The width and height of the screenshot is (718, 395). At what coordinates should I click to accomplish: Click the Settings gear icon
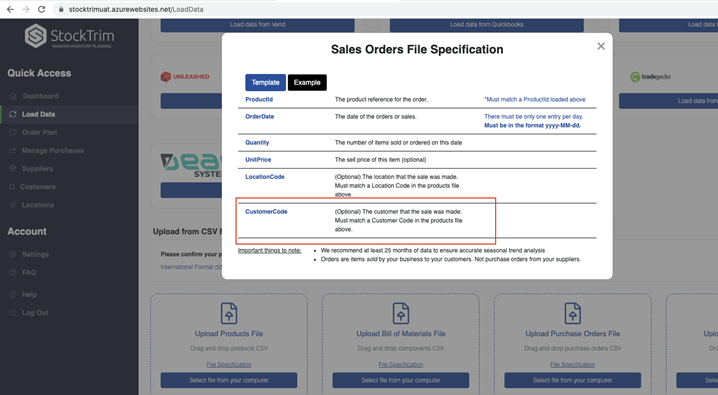click(13, 254)
